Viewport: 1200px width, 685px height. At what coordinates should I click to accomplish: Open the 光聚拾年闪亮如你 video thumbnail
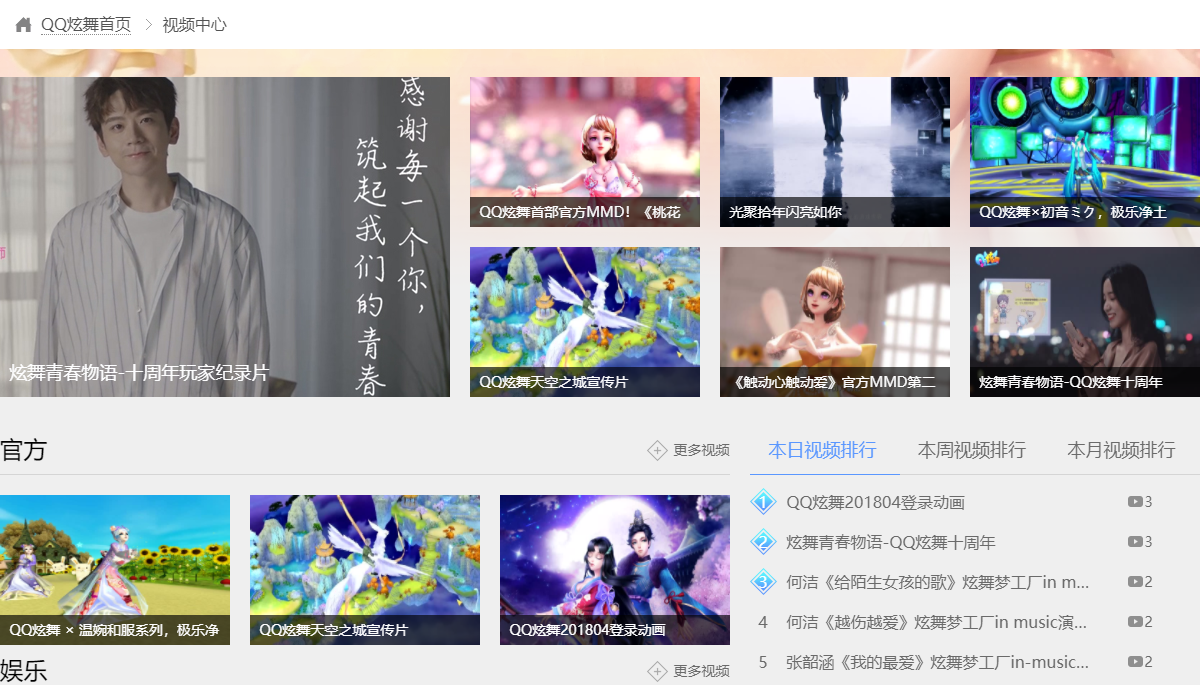tap(835, 152)
